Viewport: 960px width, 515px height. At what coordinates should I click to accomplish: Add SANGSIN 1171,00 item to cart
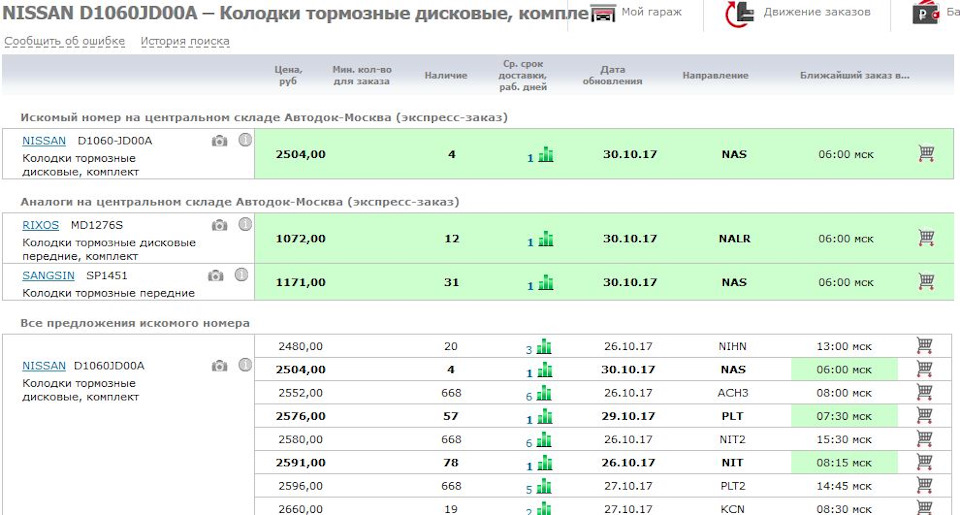click(x=926, y=281)
